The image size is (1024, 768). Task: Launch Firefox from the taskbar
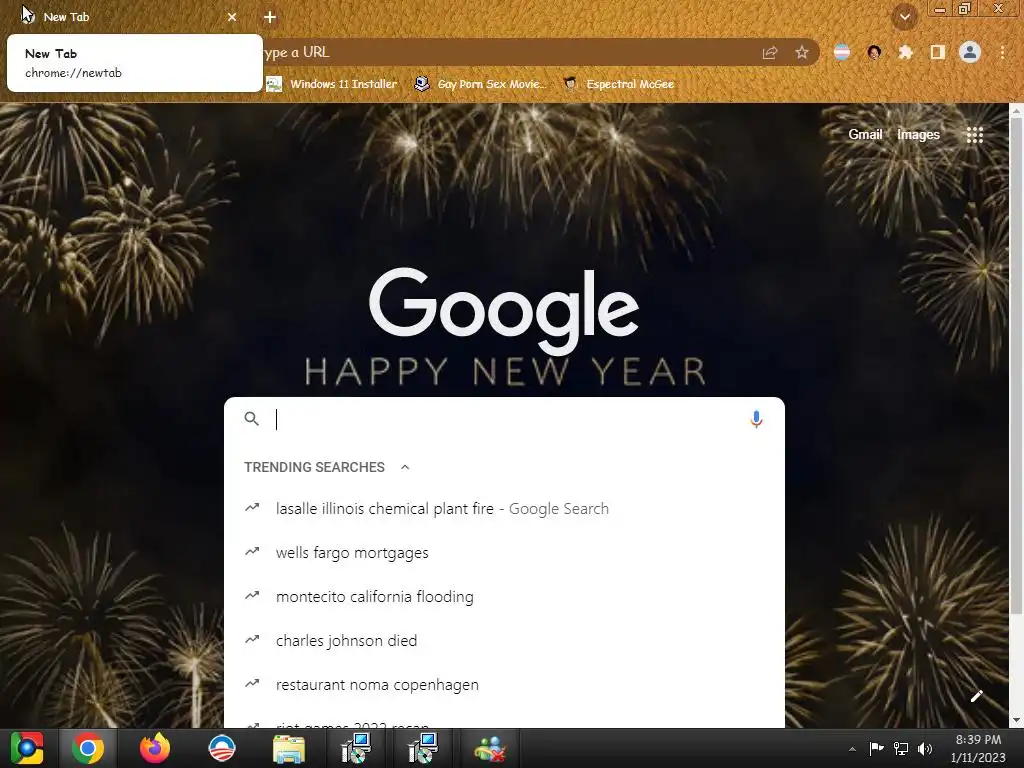(155, 748)
